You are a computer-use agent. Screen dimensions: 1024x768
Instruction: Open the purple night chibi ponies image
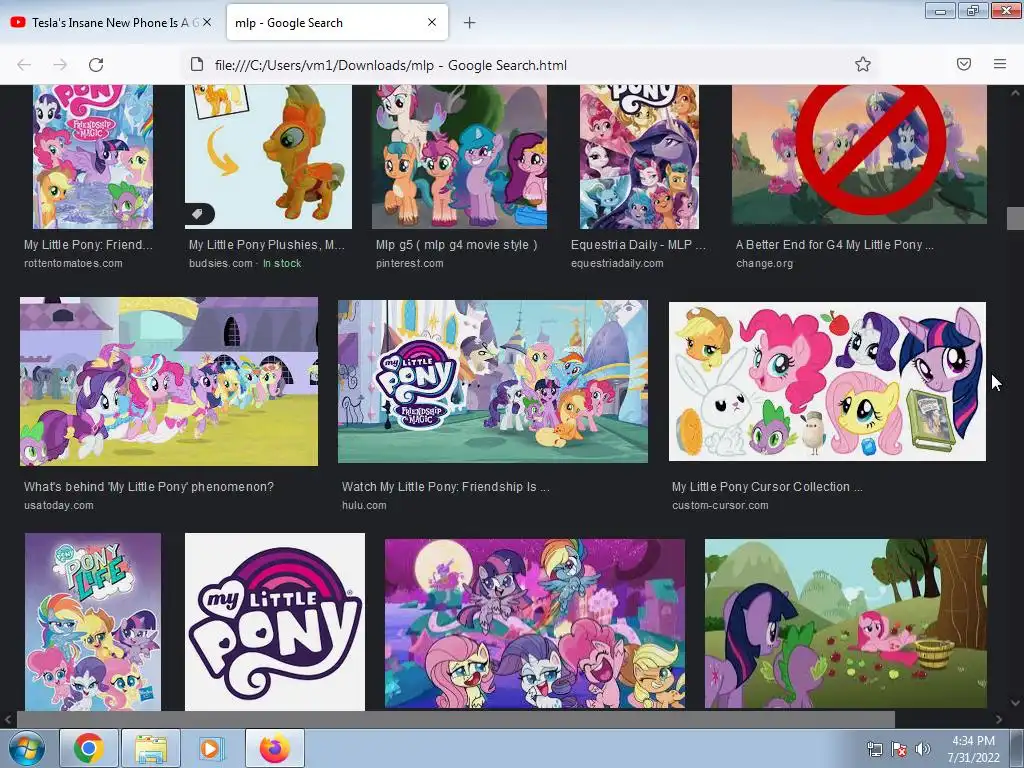coord(535,624)
